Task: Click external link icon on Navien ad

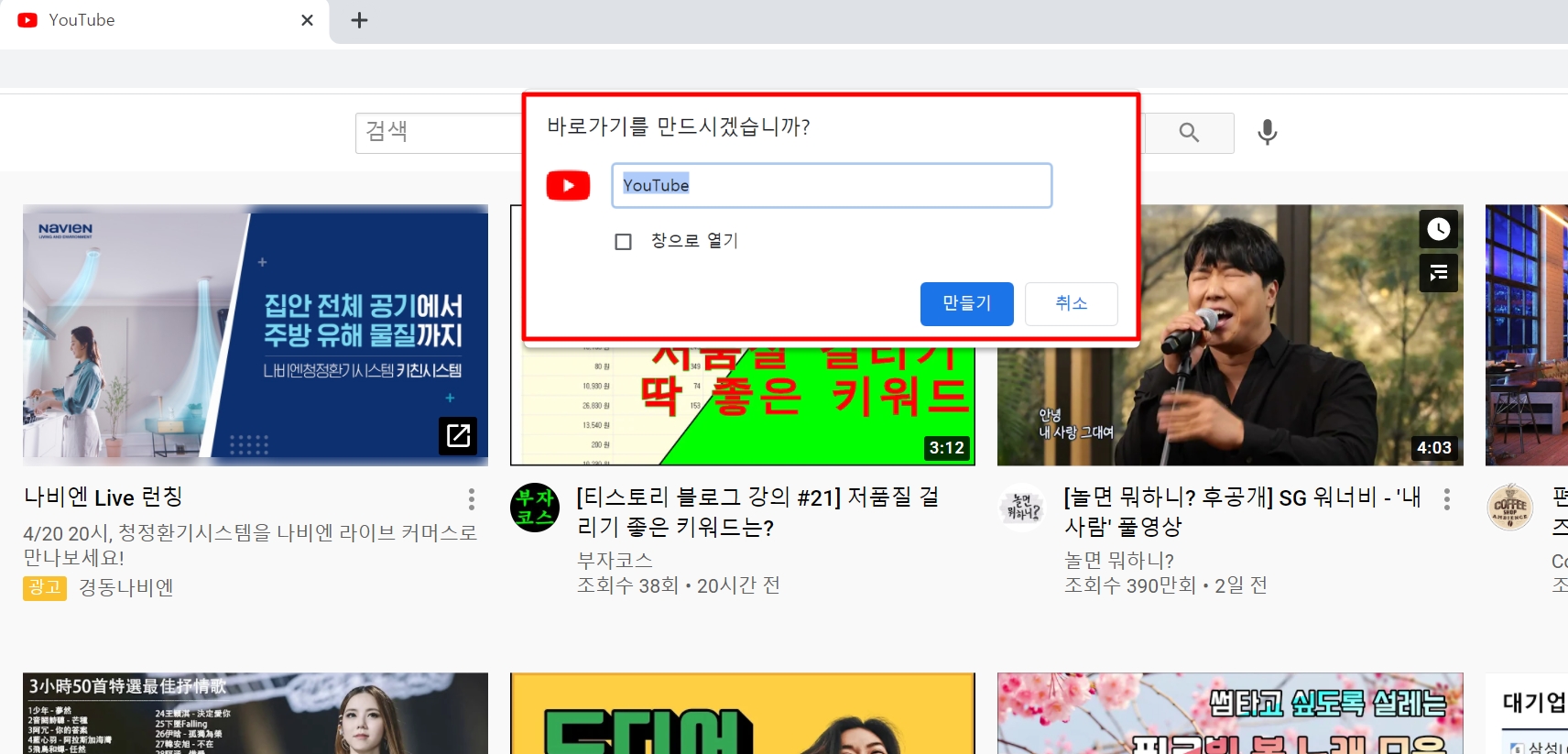Action: pyautogui.click(x=458, y=435)
